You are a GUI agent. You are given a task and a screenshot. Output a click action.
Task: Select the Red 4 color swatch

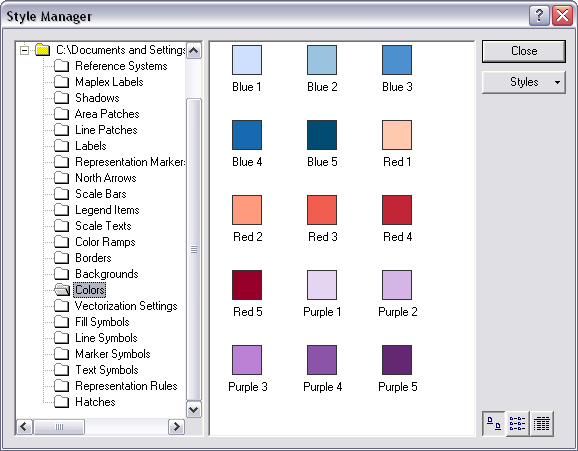[397, 210]
